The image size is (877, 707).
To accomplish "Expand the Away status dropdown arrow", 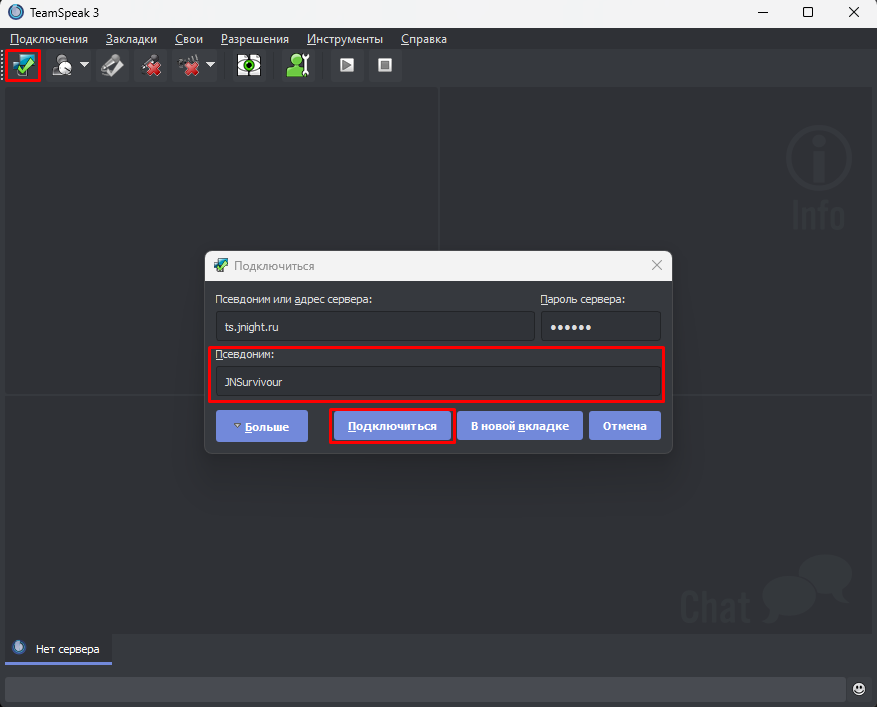I will click(x=84, y=66).
